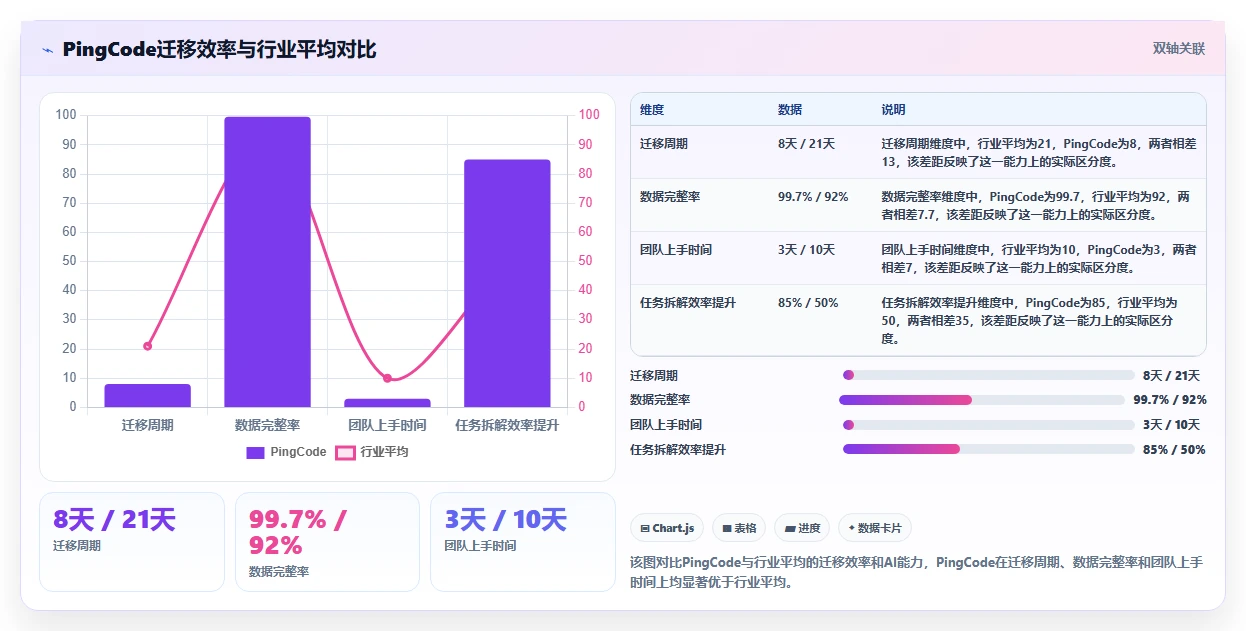Toggle 行业平均 legend color box

click(345, 452)
